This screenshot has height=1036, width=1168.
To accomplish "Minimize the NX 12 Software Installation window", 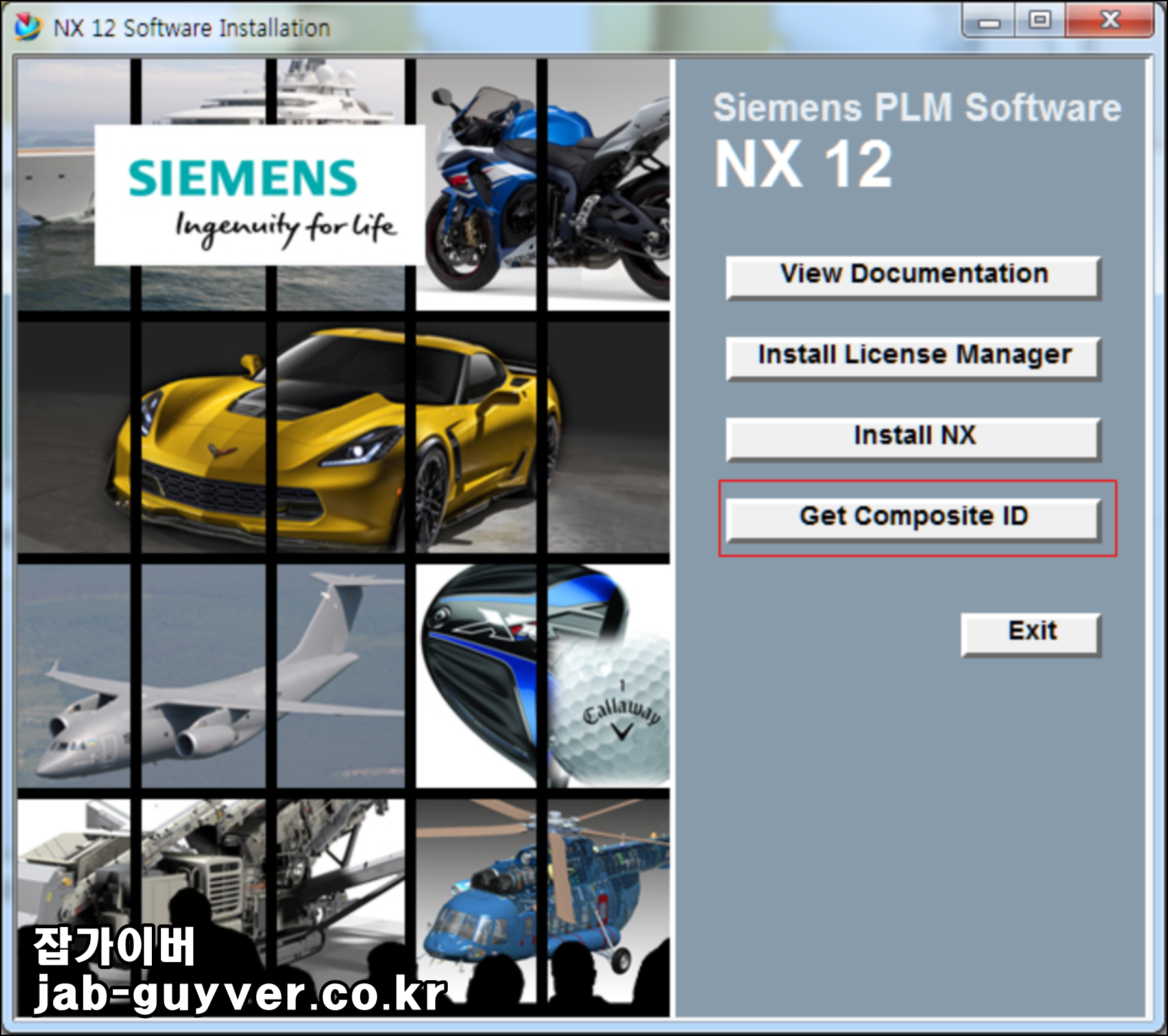I will click(988, 21).
